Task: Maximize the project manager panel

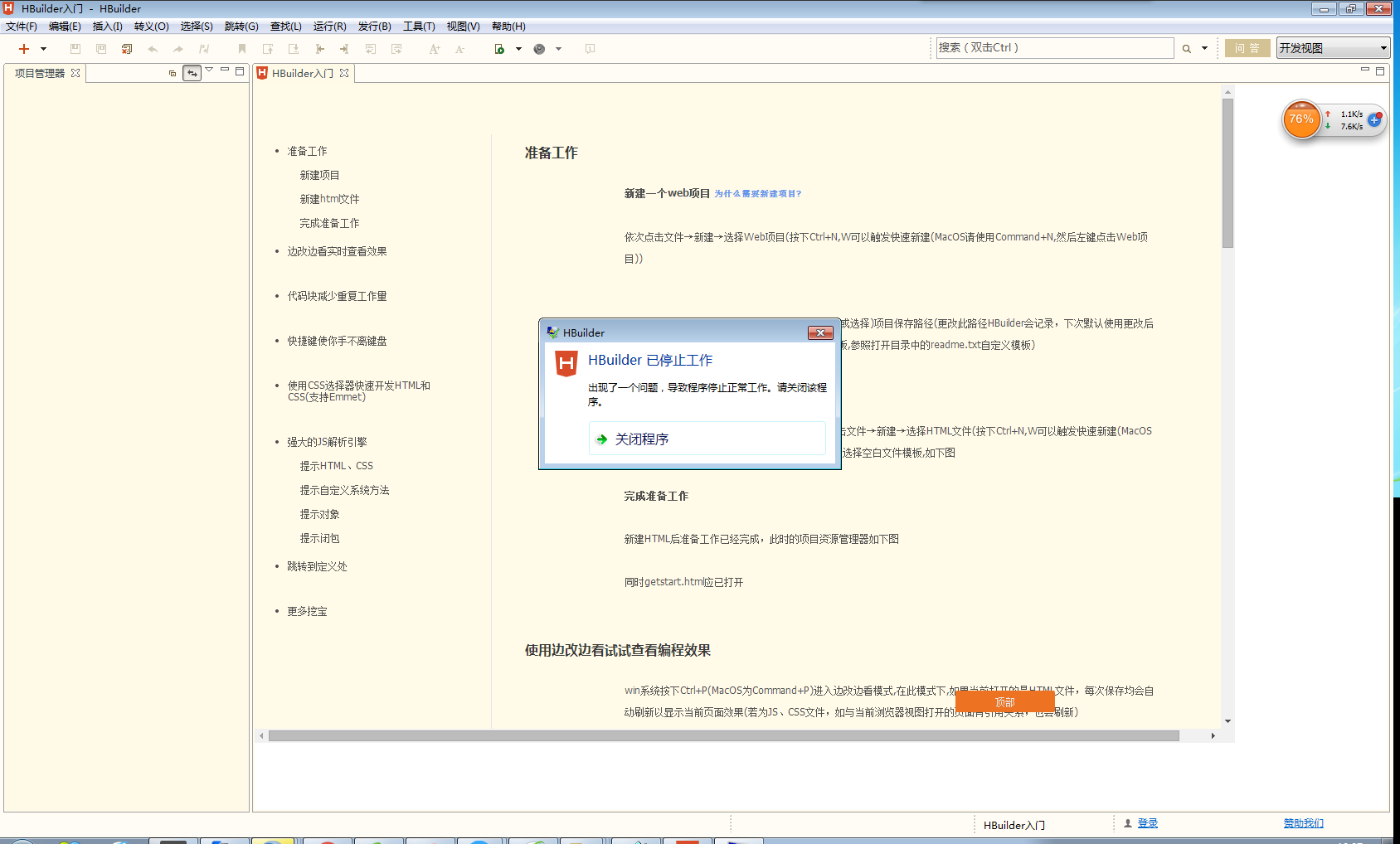Action: pyautogui.click(x=240, y=71)
